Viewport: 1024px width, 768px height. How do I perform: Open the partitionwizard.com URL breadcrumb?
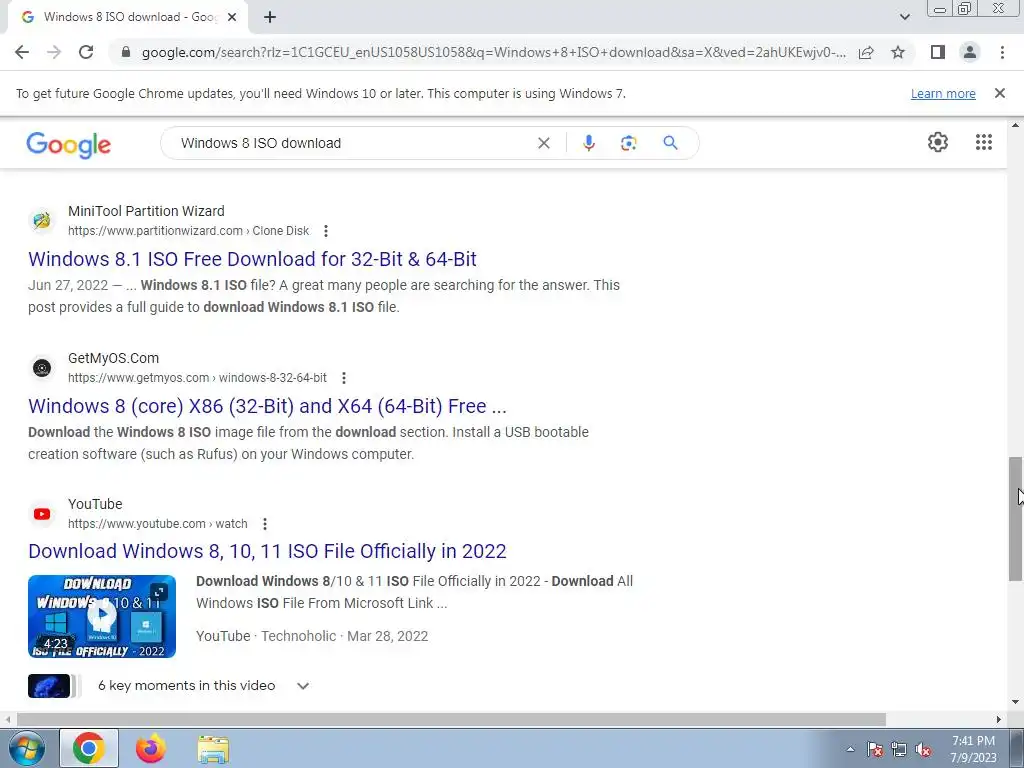click(x=189, y=231)
